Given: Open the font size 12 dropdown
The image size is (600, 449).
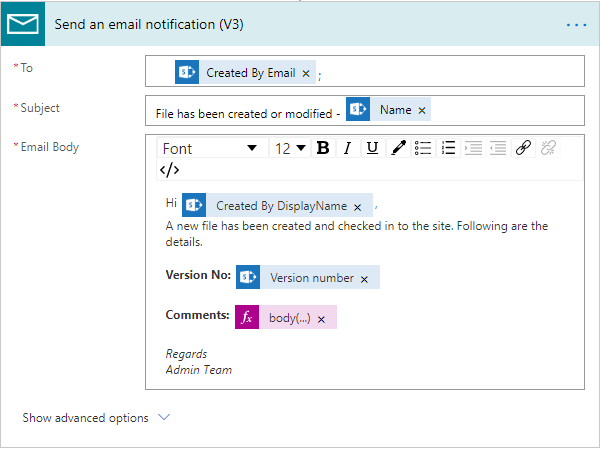Looking at the screenshot, I should tap(290, 148).
